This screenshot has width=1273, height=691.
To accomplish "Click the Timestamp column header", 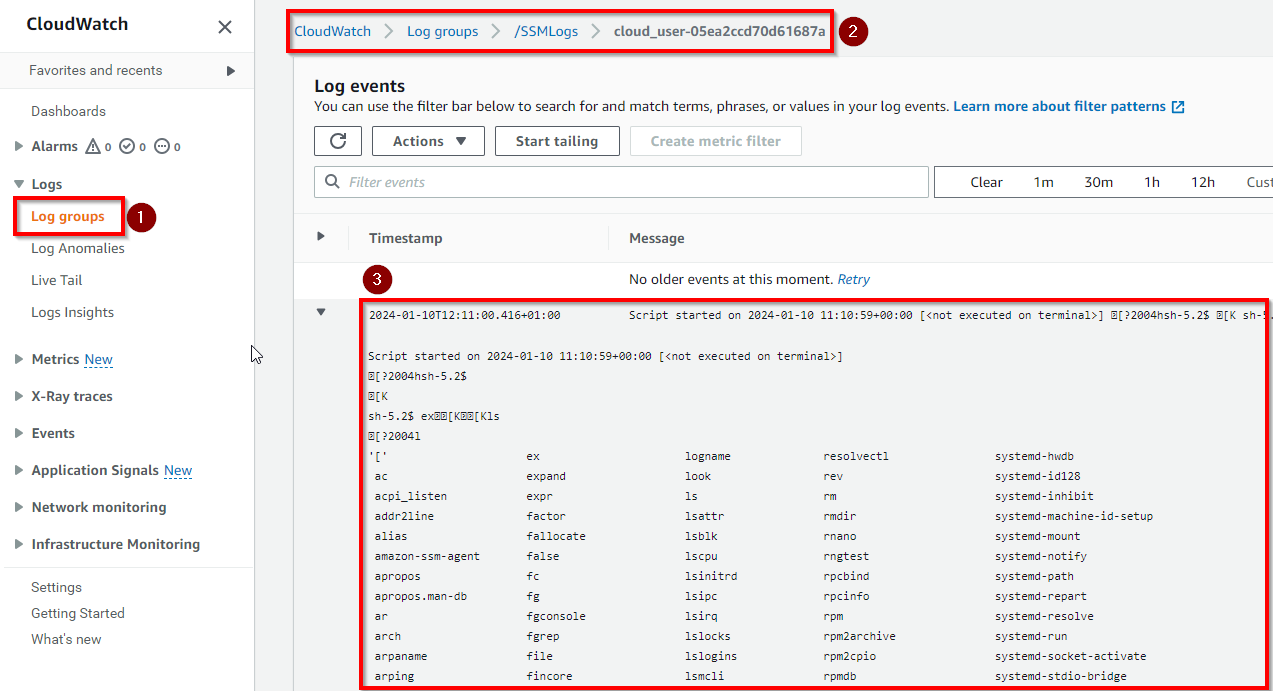I will coord(405,238).
